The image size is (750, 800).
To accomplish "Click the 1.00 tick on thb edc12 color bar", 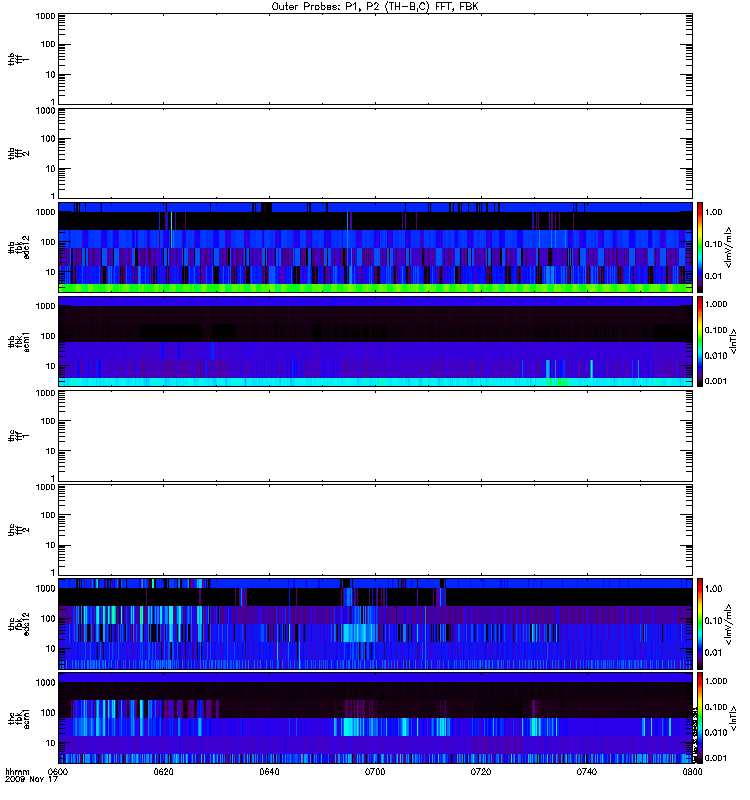I will (713, 212).
